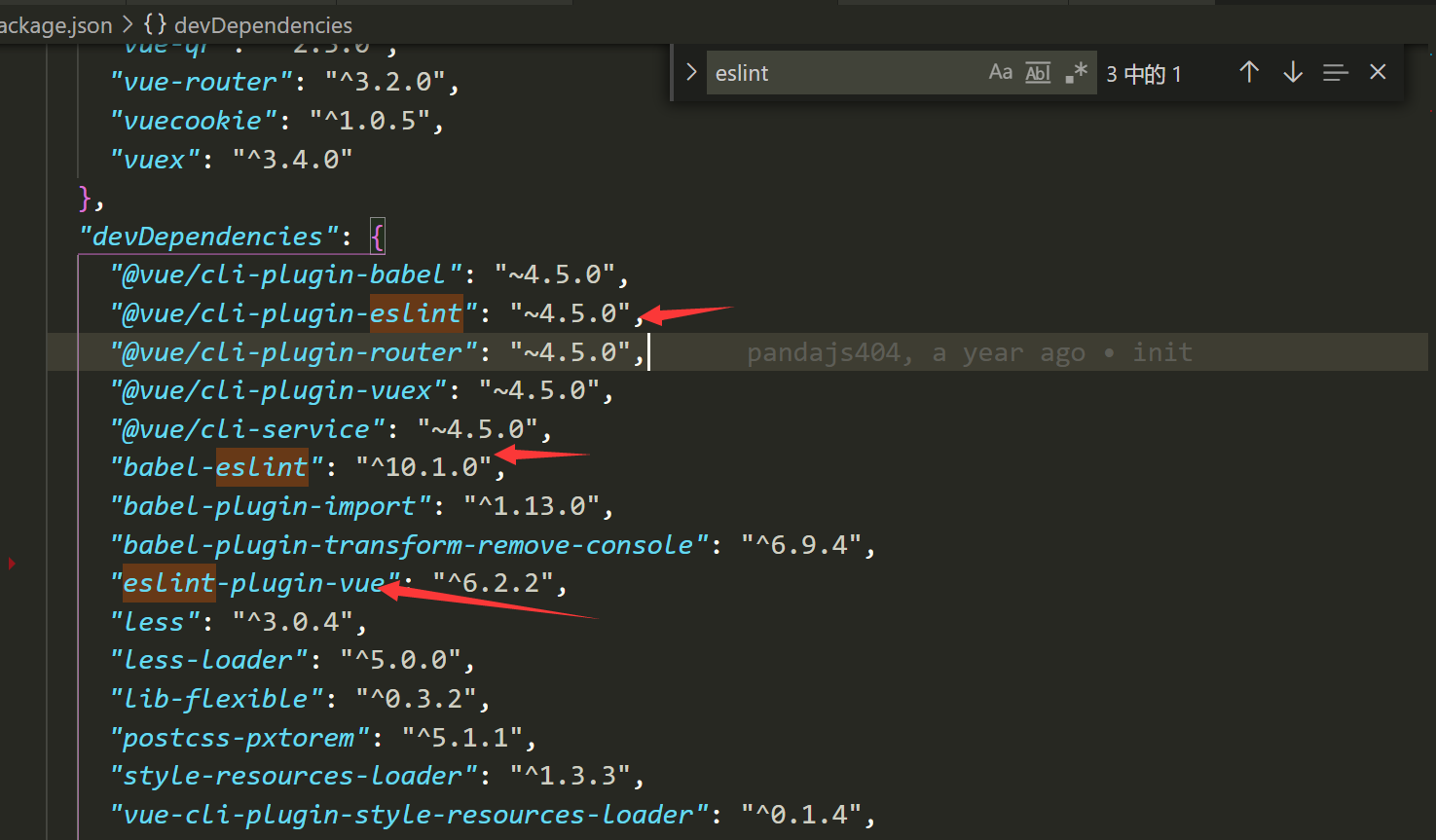The width and height of the screenshot is (1436, 840).
Task: Click version value "^6.2.2"
Action: 494,583
